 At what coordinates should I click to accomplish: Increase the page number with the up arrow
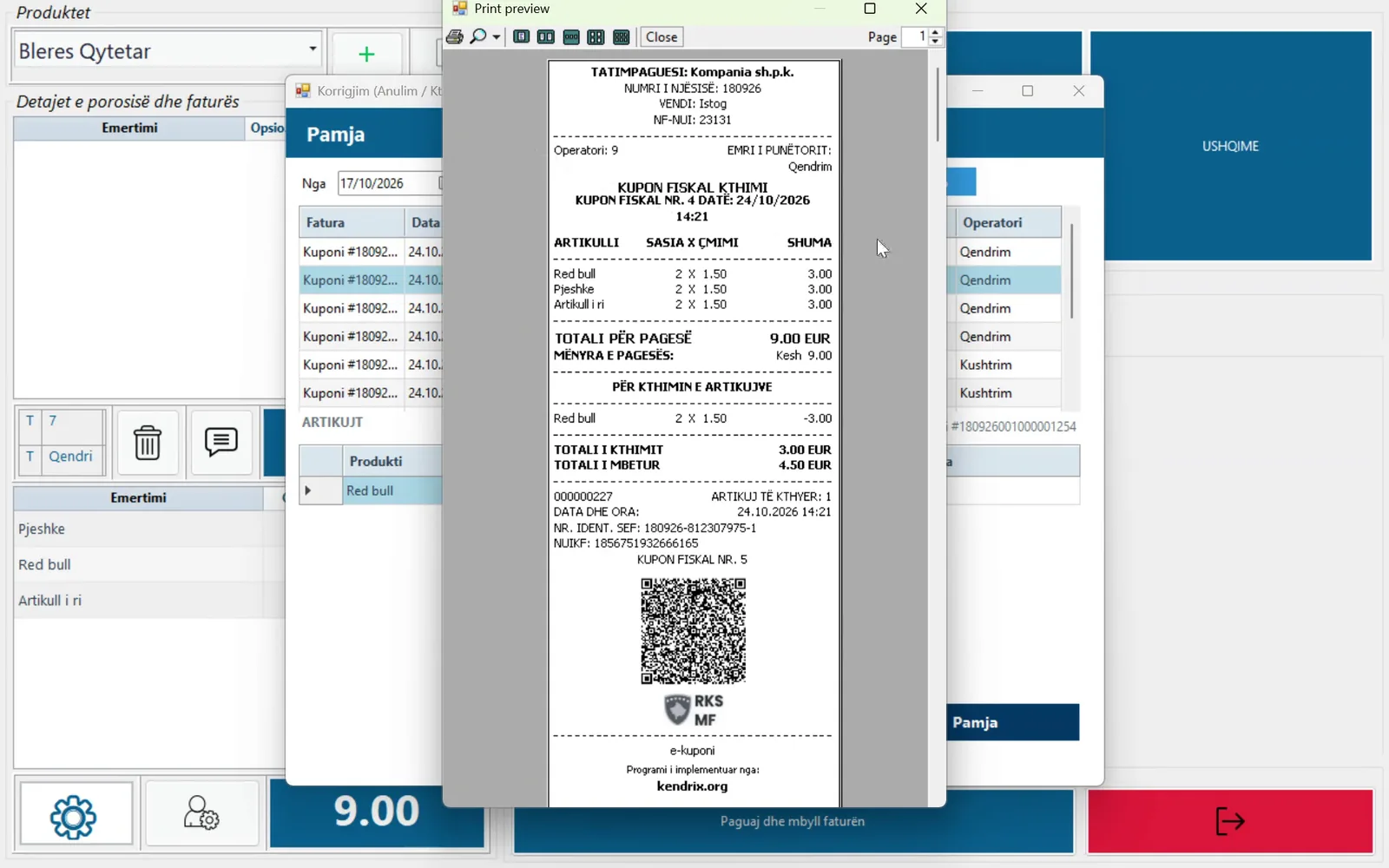point(935,32)
